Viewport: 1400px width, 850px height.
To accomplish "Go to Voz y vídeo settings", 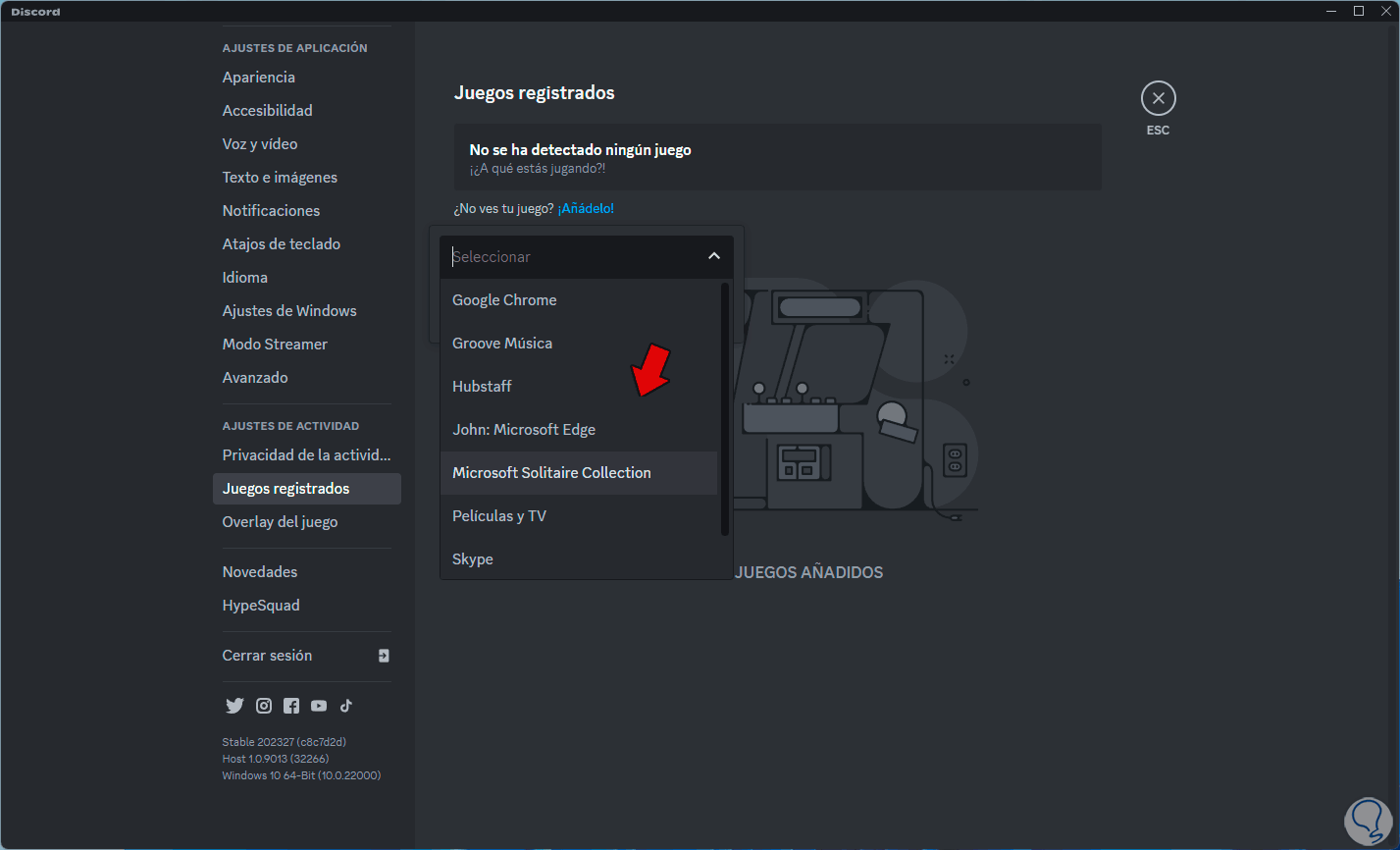I will click(x=307, y=144).
